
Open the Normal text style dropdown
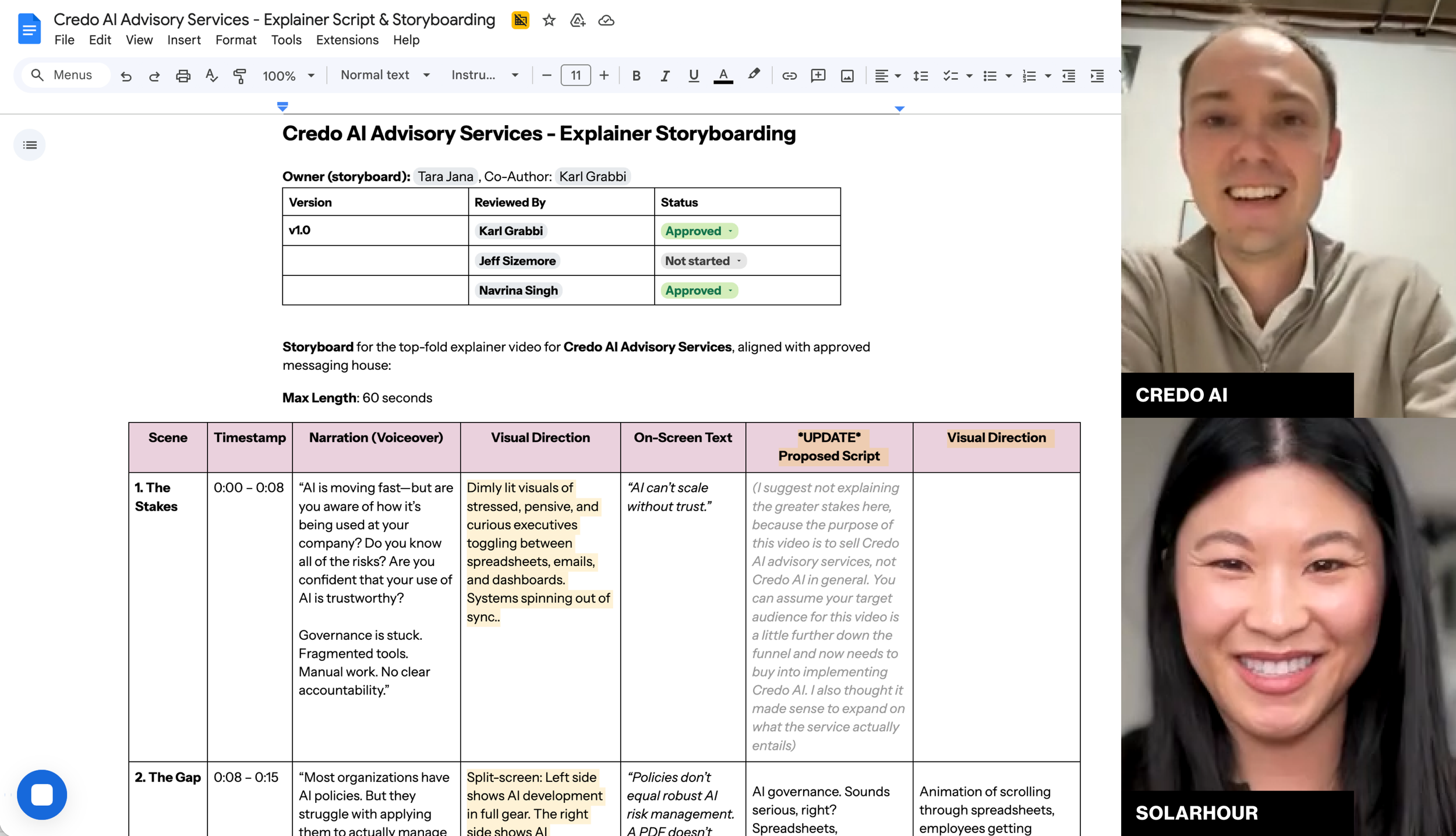pos(385,75)
